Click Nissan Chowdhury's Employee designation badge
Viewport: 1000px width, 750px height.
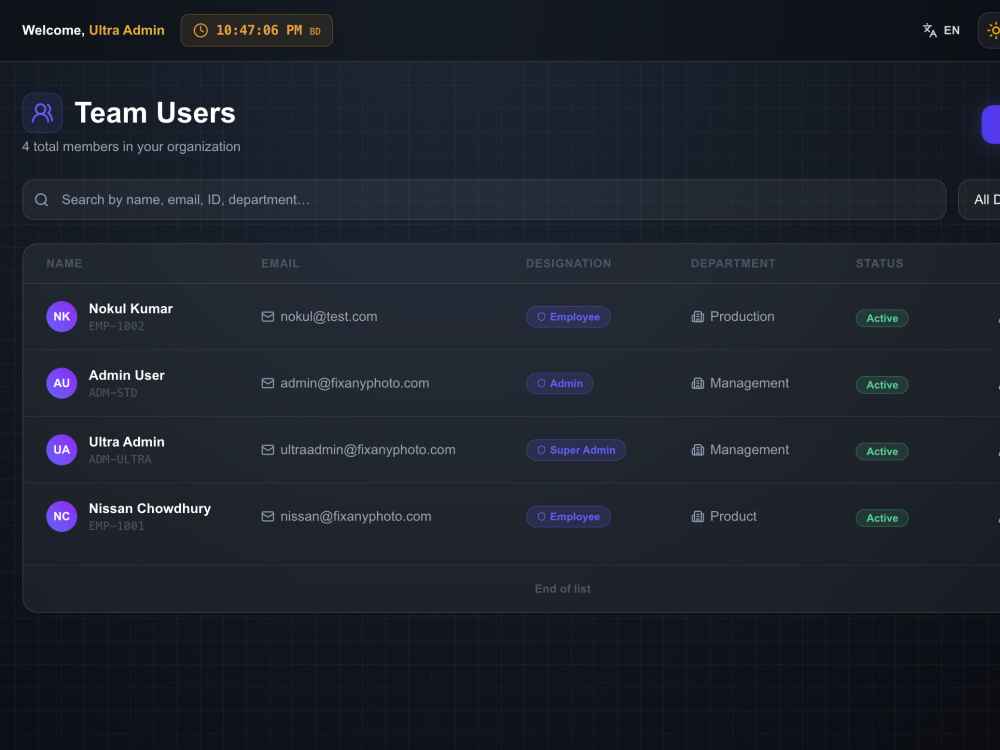tap(568, 517)
